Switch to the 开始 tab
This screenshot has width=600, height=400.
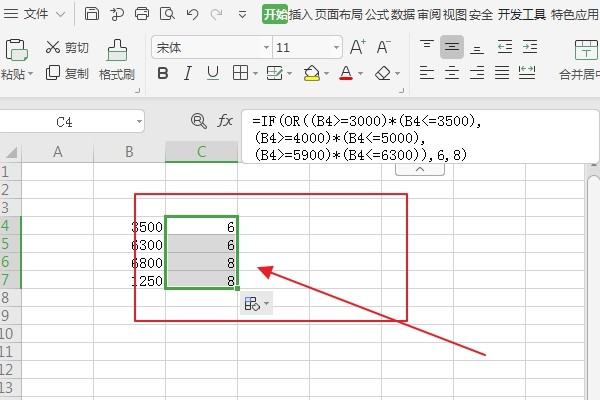(x=275, y=15)
